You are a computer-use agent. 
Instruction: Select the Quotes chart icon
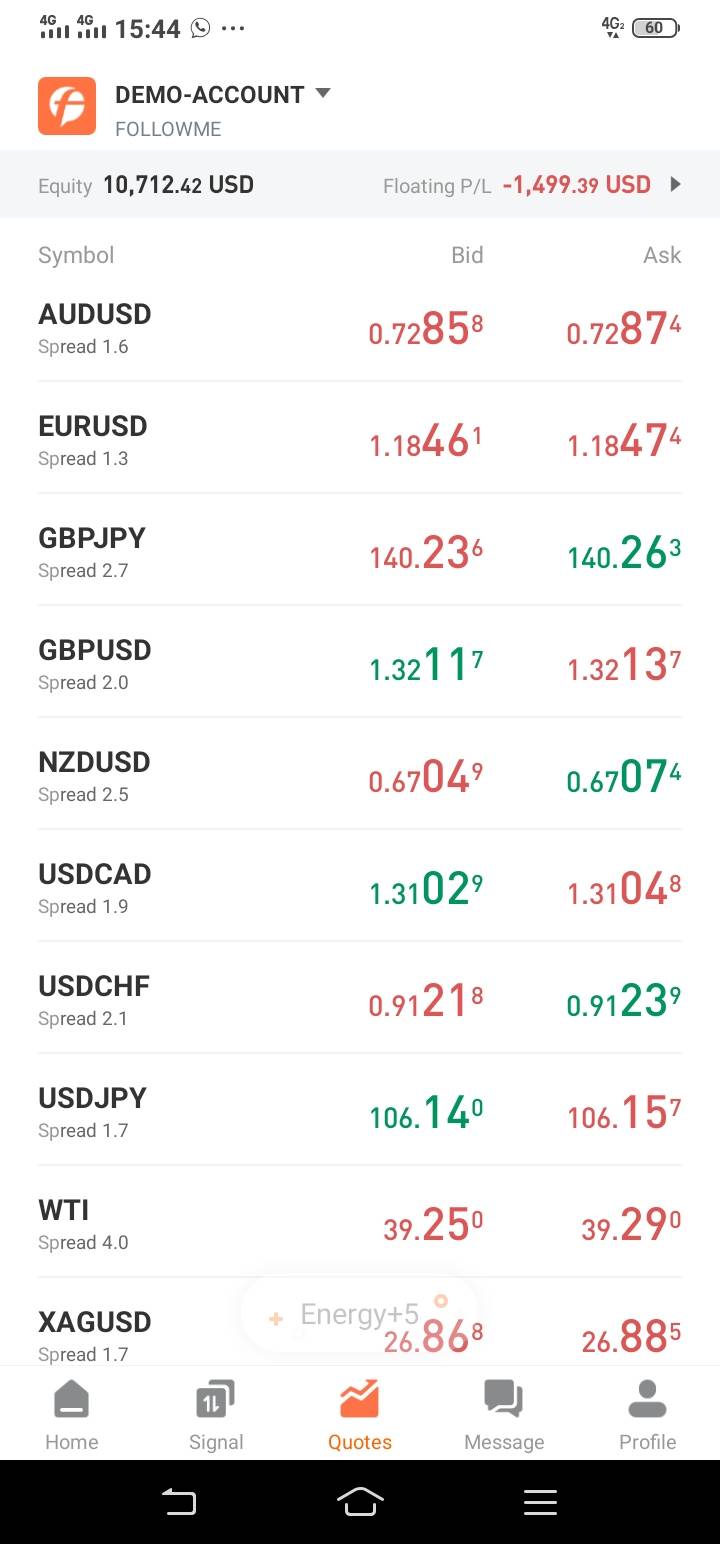(359, 1399)
